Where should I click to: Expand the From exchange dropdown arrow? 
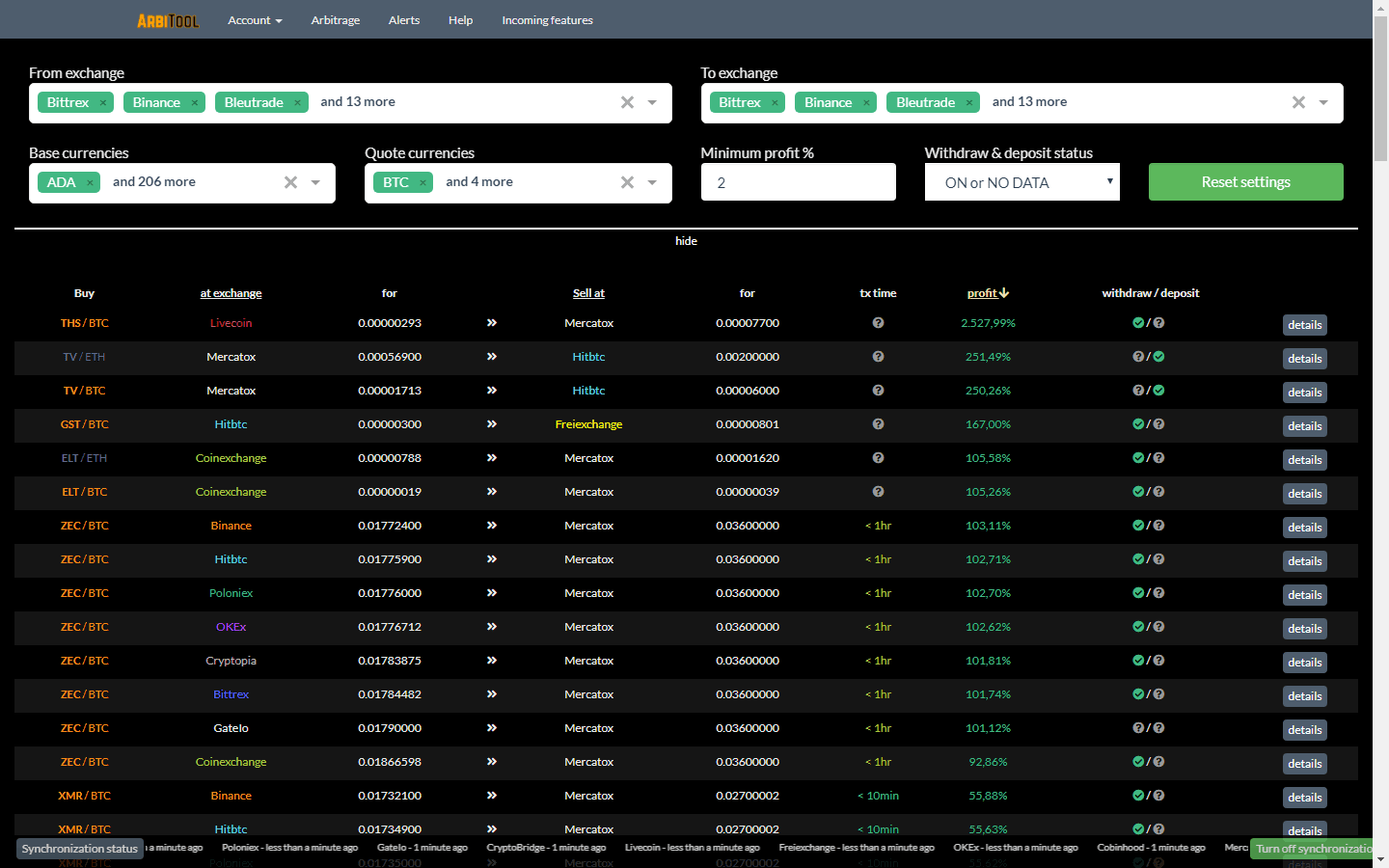[x=652, y=102]
